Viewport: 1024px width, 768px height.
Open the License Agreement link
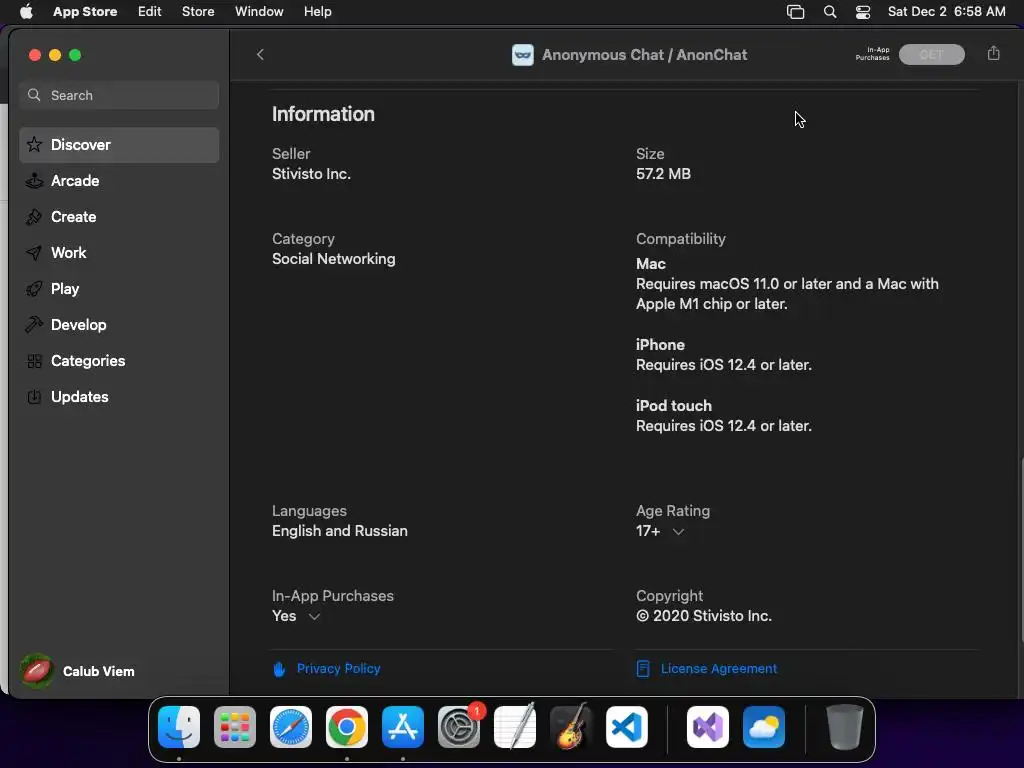point(718,669)
